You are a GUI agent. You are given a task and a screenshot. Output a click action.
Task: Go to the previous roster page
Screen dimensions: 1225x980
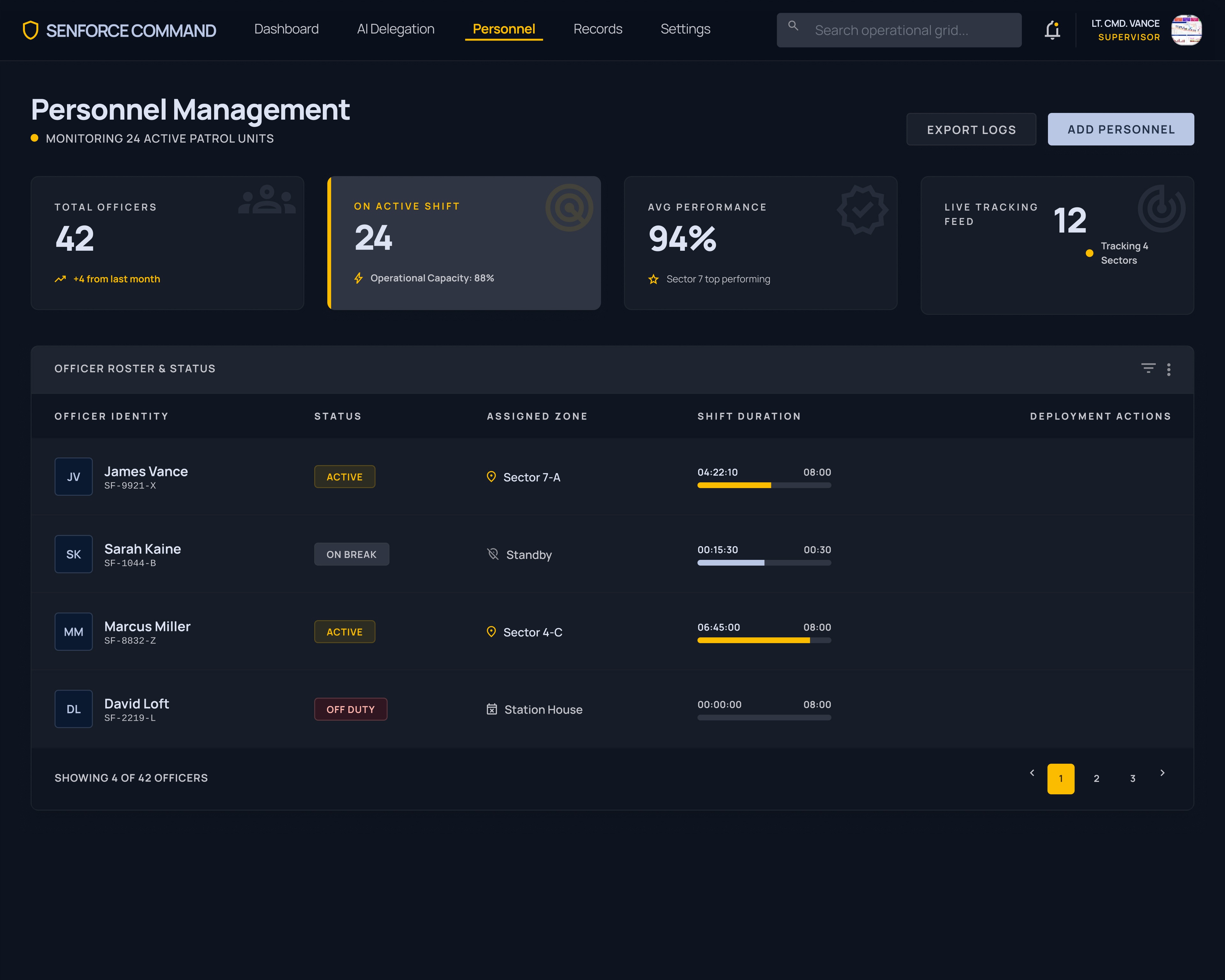click(1032, 773)
